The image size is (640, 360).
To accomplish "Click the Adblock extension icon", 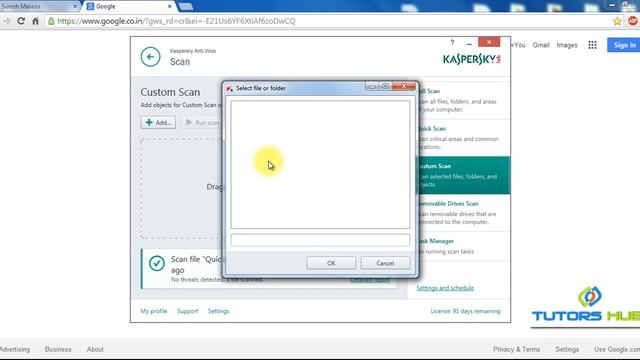I will (x=633, y=21).
